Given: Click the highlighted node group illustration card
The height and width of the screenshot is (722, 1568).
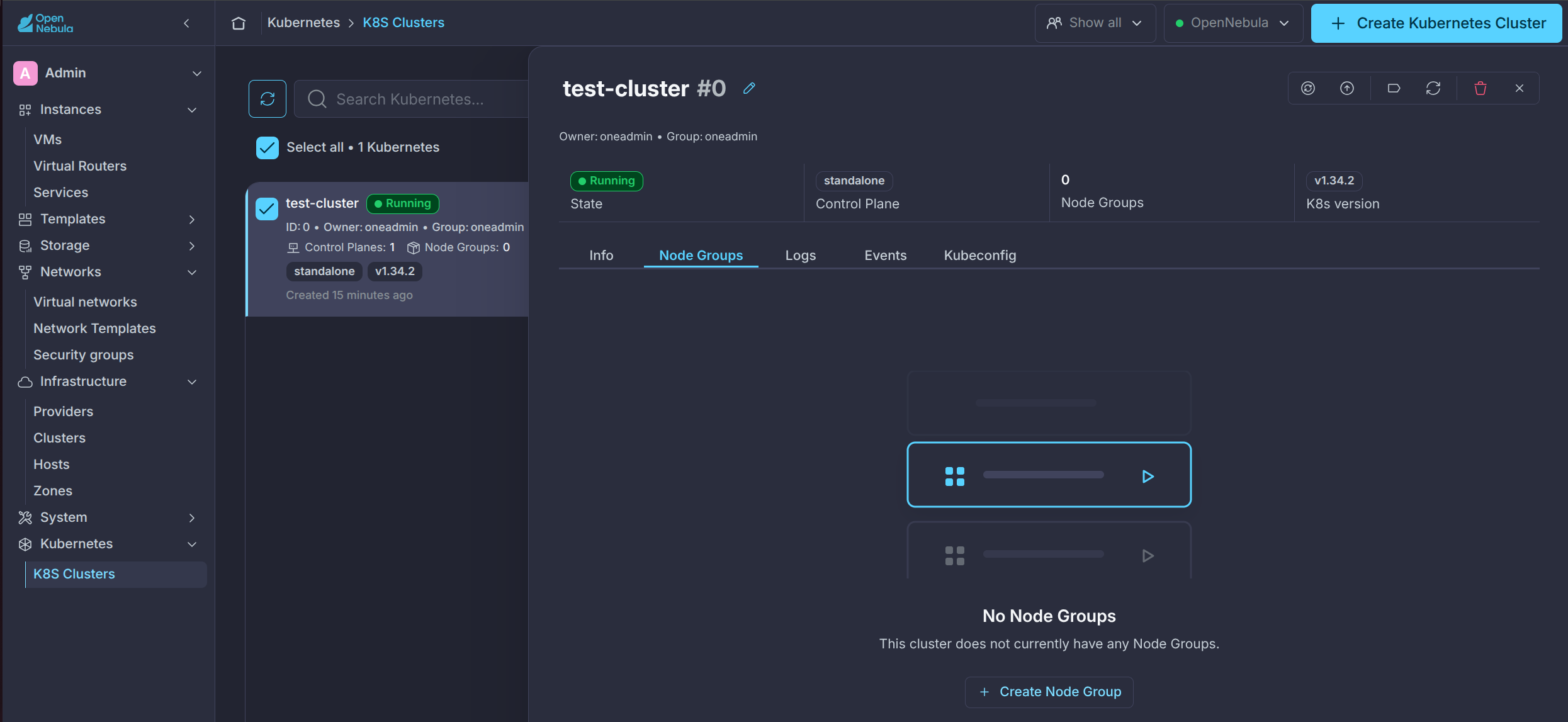Looking at the screenshot, I should [1049, 475].
